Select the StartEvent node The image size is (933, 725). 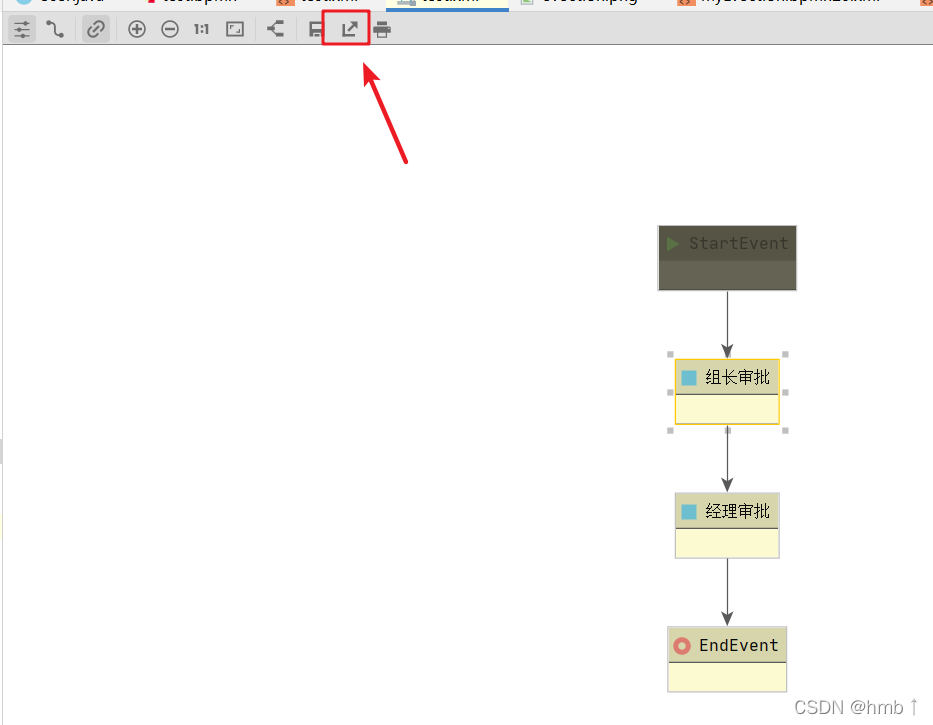pyautogui.click(x=727, y=258)
